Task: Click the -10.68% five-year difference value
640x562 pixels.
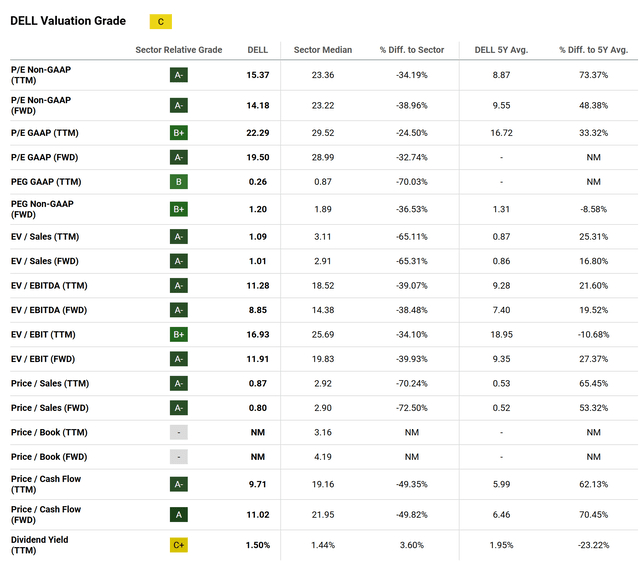Action: click(x=593, y=335)
